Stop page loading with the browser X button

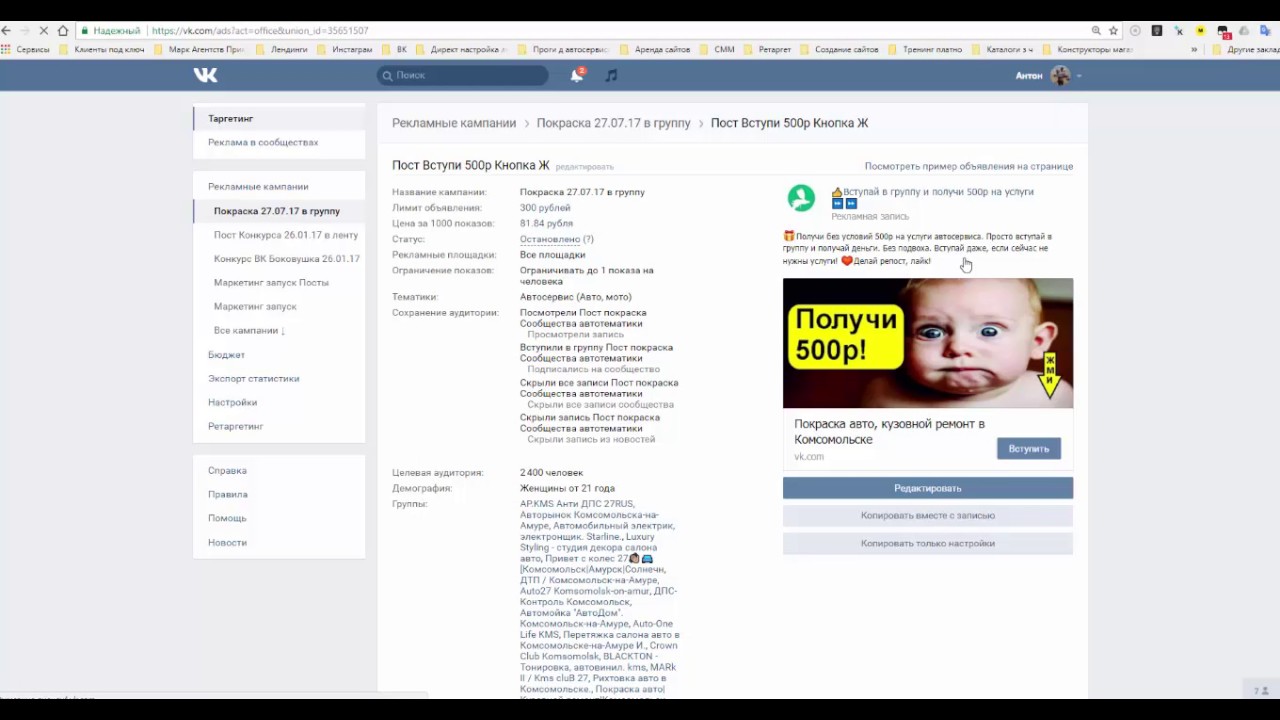[x=43, y=31]
